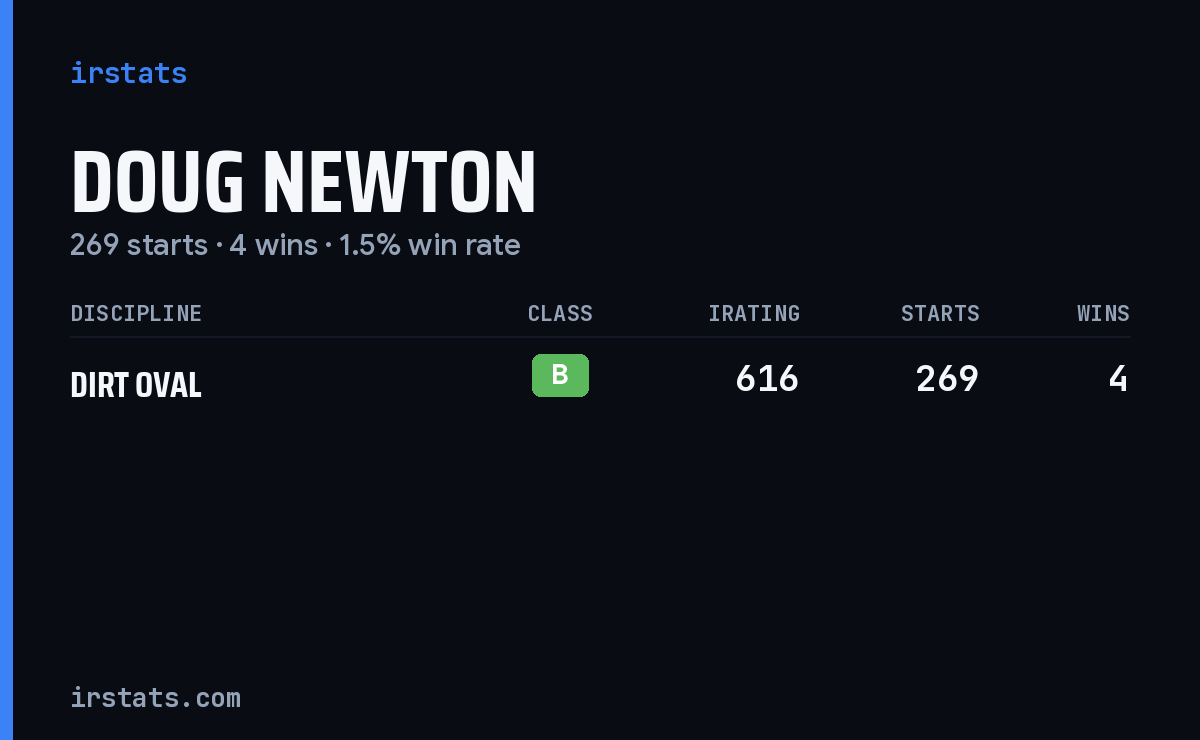Click the letter B inside class badge
1200x740 pixels.
(560, 375)
